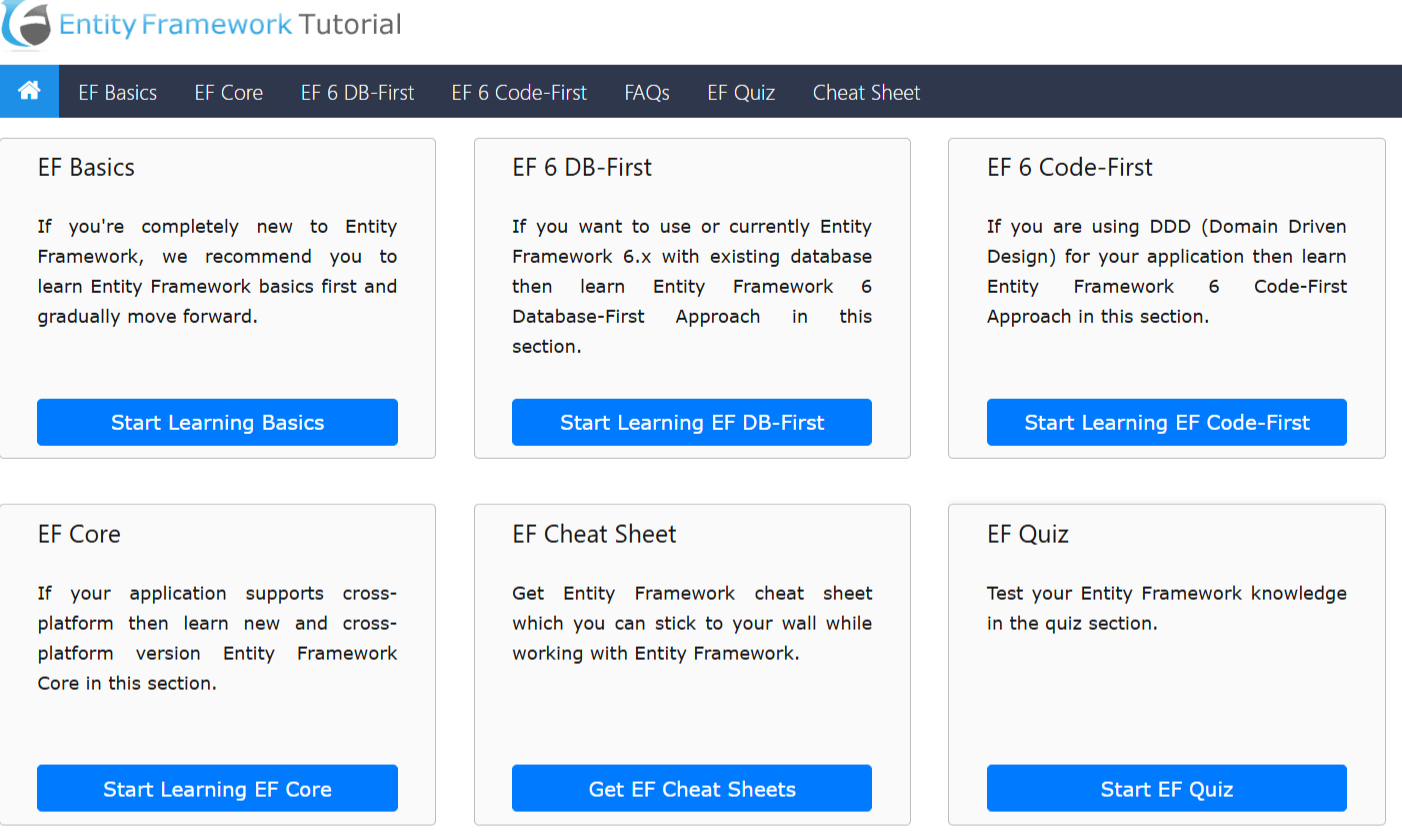Click Start Learning Basics button
The image size is (1402, 835).
tap(217, 422)
